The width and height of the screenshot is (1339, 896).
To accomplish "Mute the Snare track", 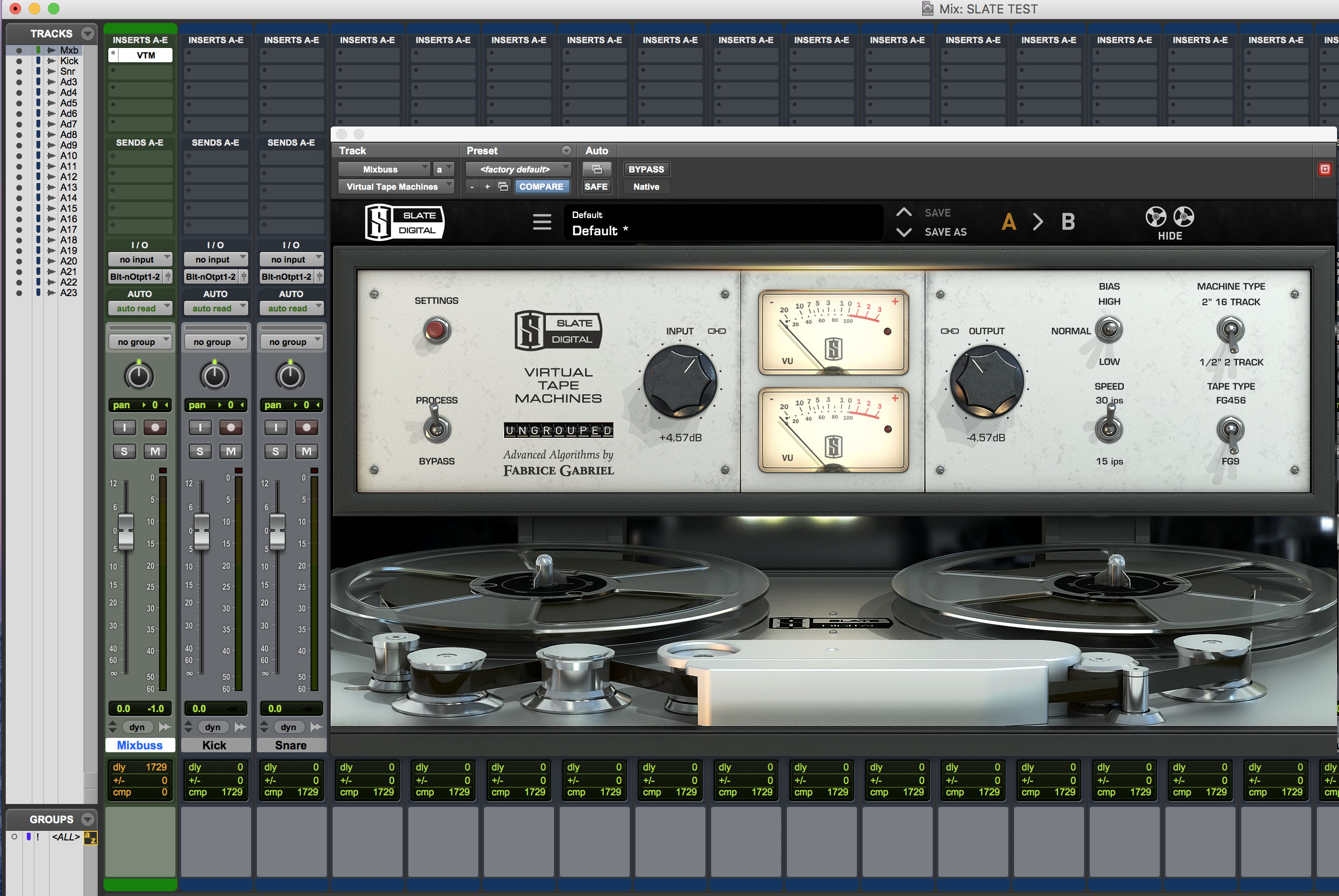I will pos(306,451).
